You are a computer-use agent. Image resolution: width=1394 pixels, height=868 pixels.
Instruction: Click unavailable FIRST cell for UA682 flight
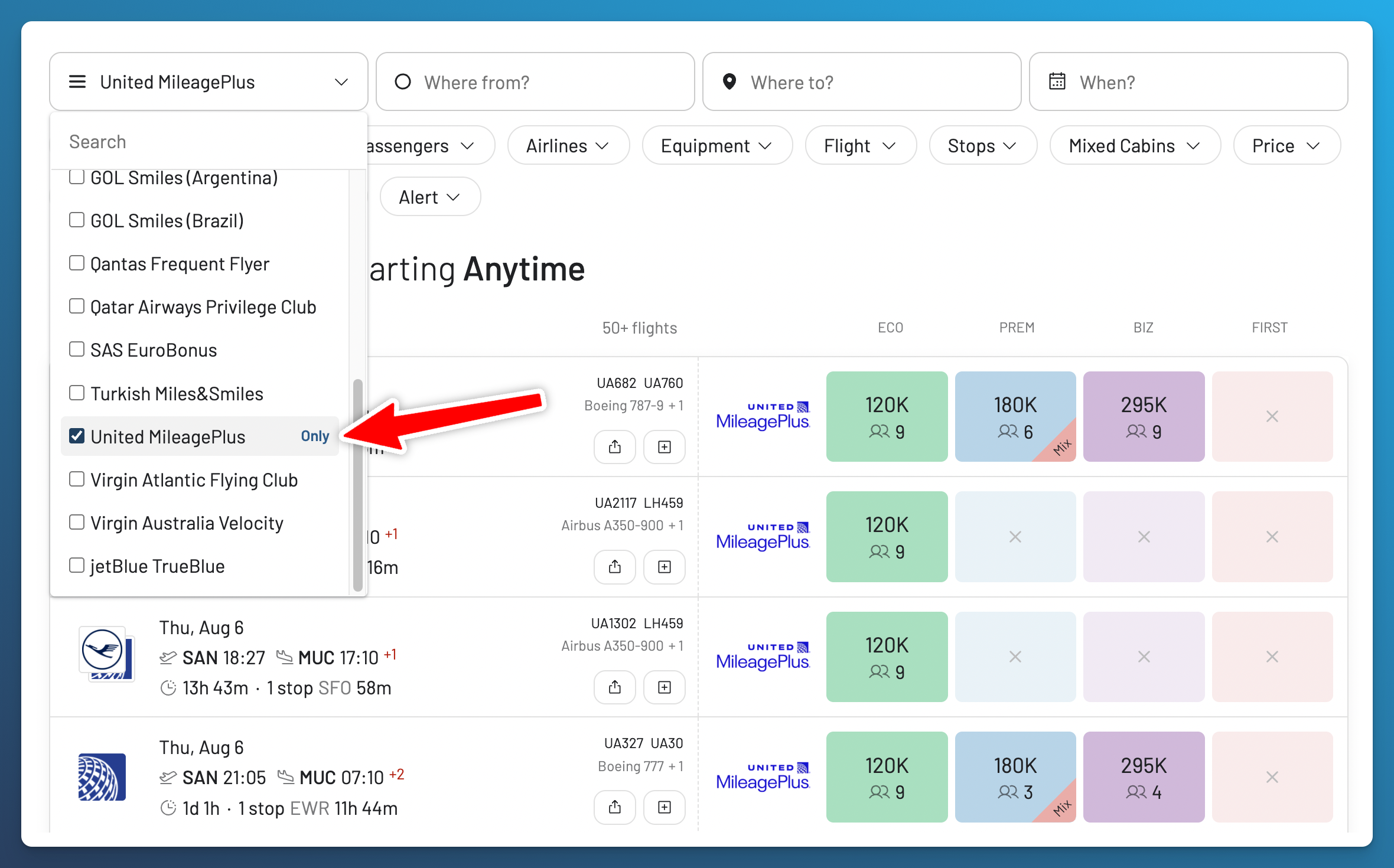1272,416
